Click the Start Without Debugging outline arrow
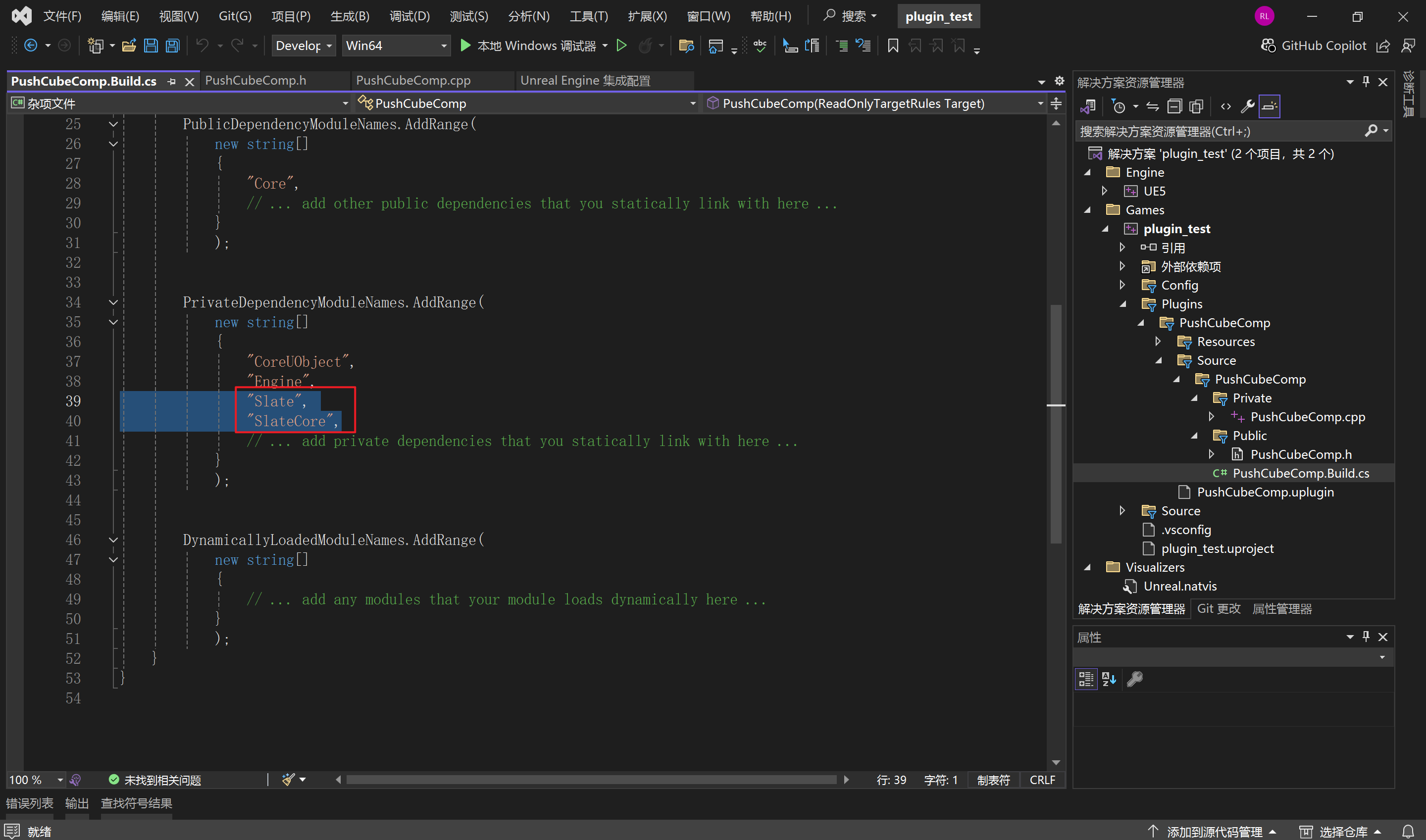The height and width of the screenshot is (840, 1426). tap(621, 46)
